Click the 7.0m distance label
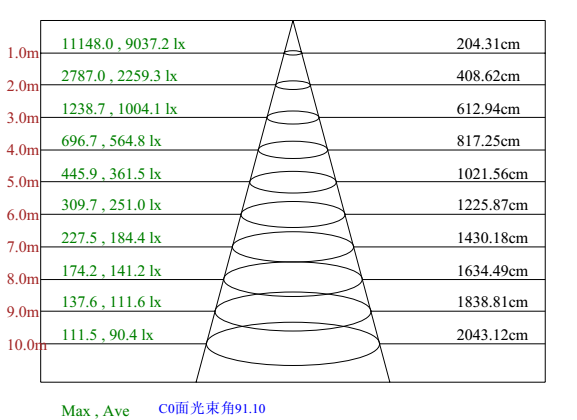This screenshot has height=420, width=577. click(23, 247)
